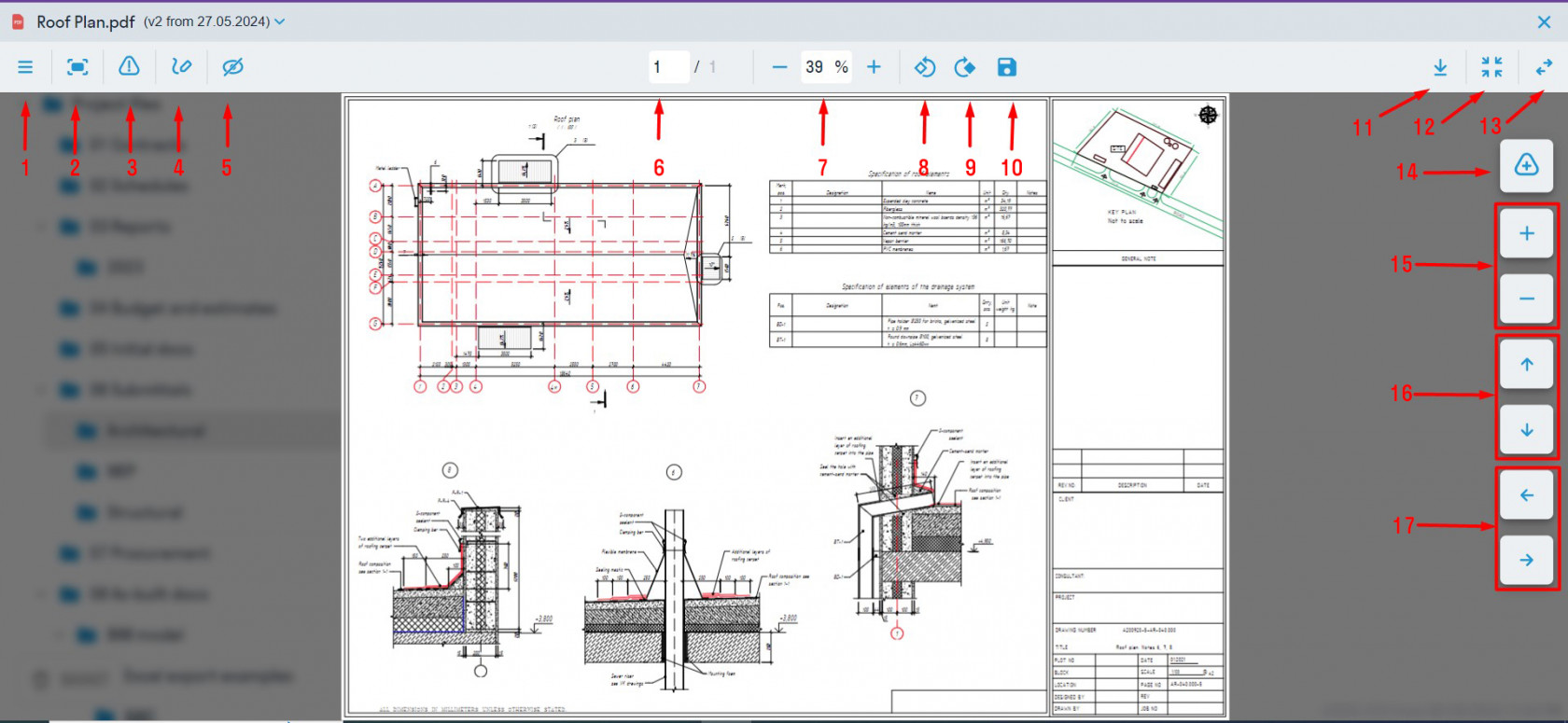
Task: Click the drainage system specification table title
Action: click(x=908, y=286)
